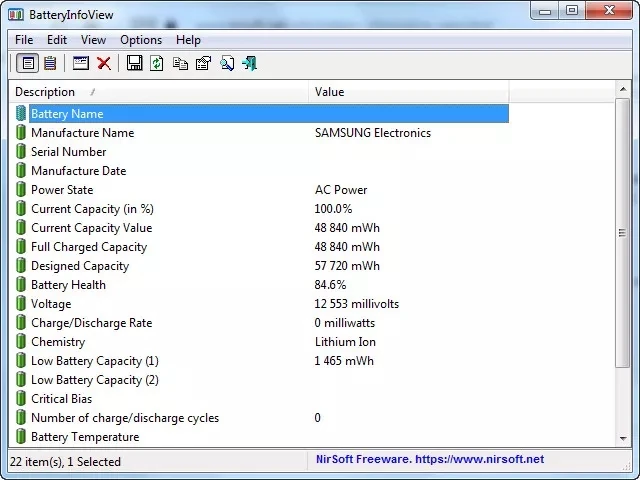Click battery icon beside Current Capacity Value

tap(21, 227)
